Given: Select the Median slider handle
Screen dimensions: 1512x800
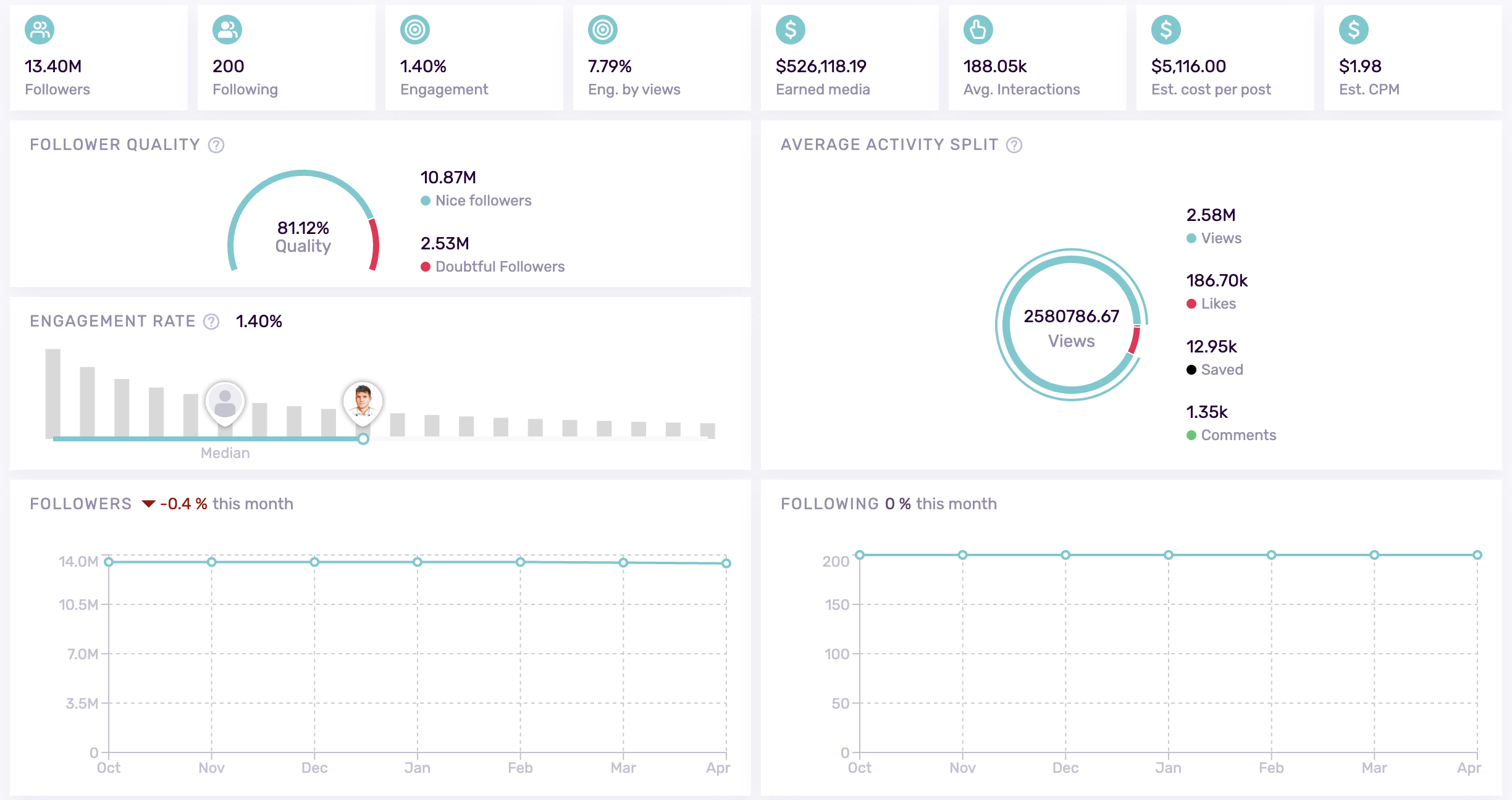Looking at the screenshot, I should pos(363,439).
